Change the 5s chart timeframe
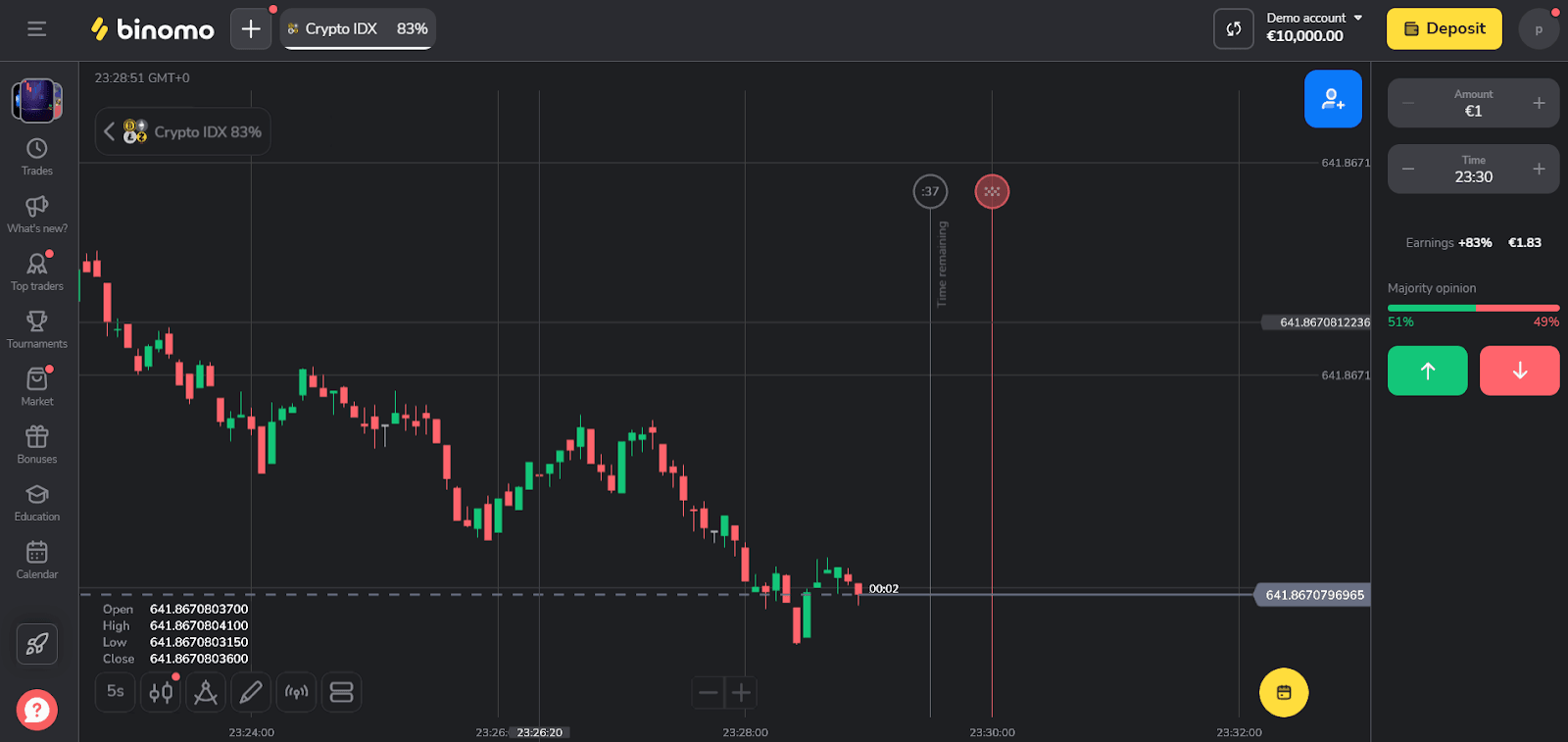This screenshot has width=1568, height=742. 116,692
